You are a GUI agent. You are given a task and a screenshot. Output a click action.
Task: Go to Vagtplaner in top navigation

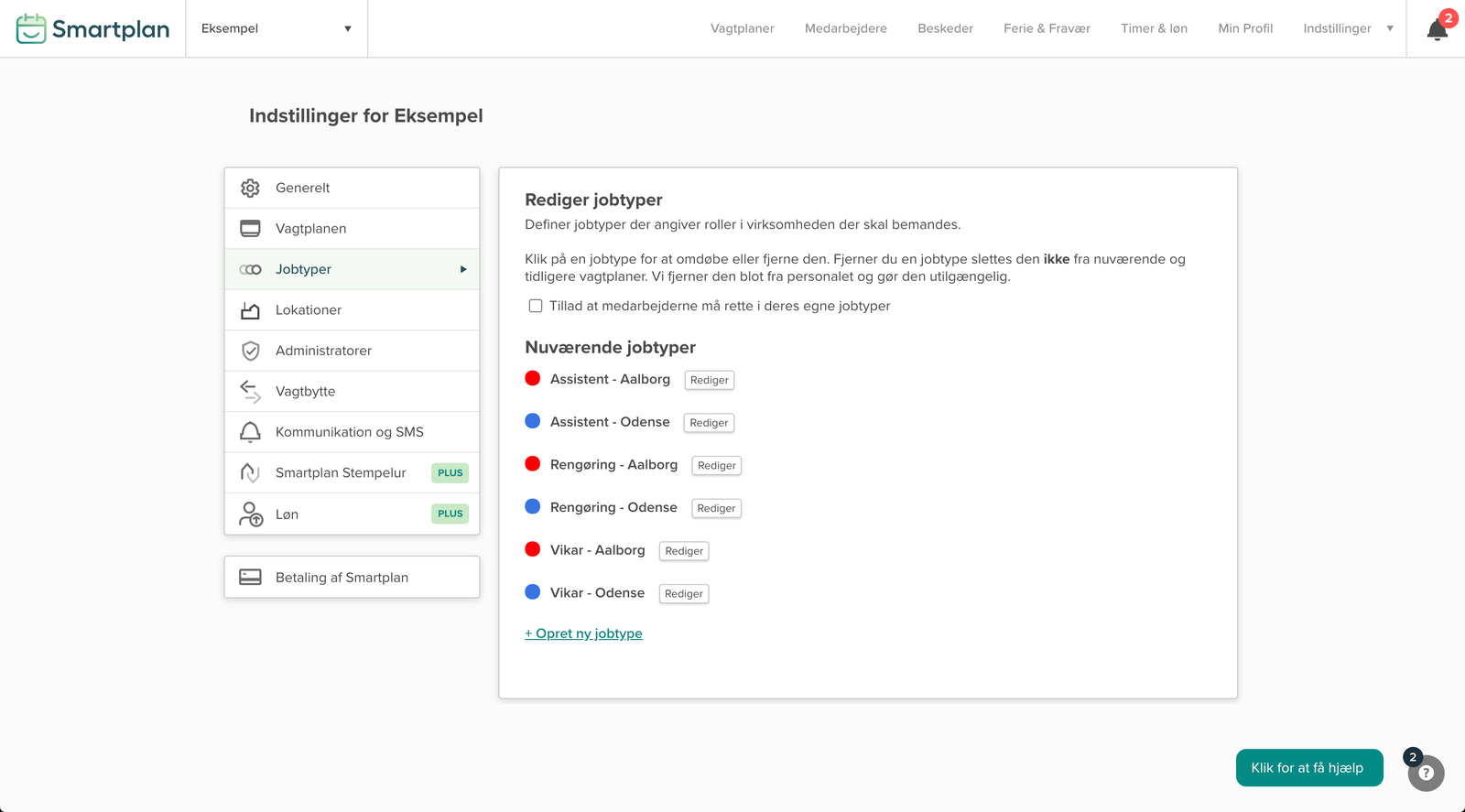coord(742,28)
